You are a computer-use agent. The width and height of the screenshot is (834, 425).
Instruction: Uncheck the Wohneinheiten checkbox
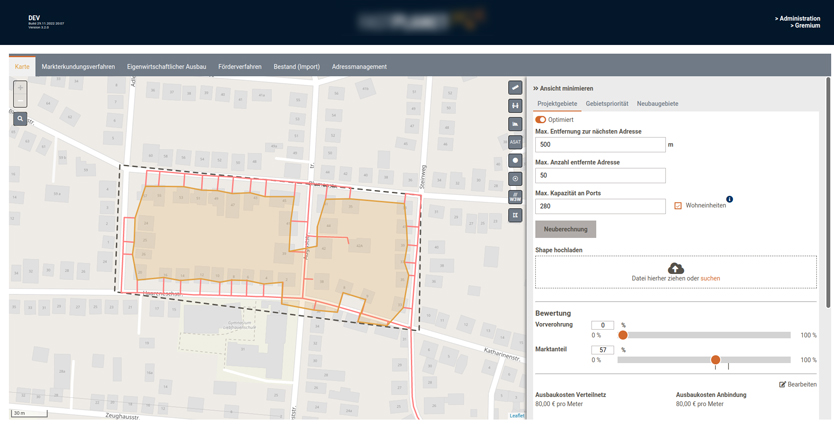click(678, 206)
